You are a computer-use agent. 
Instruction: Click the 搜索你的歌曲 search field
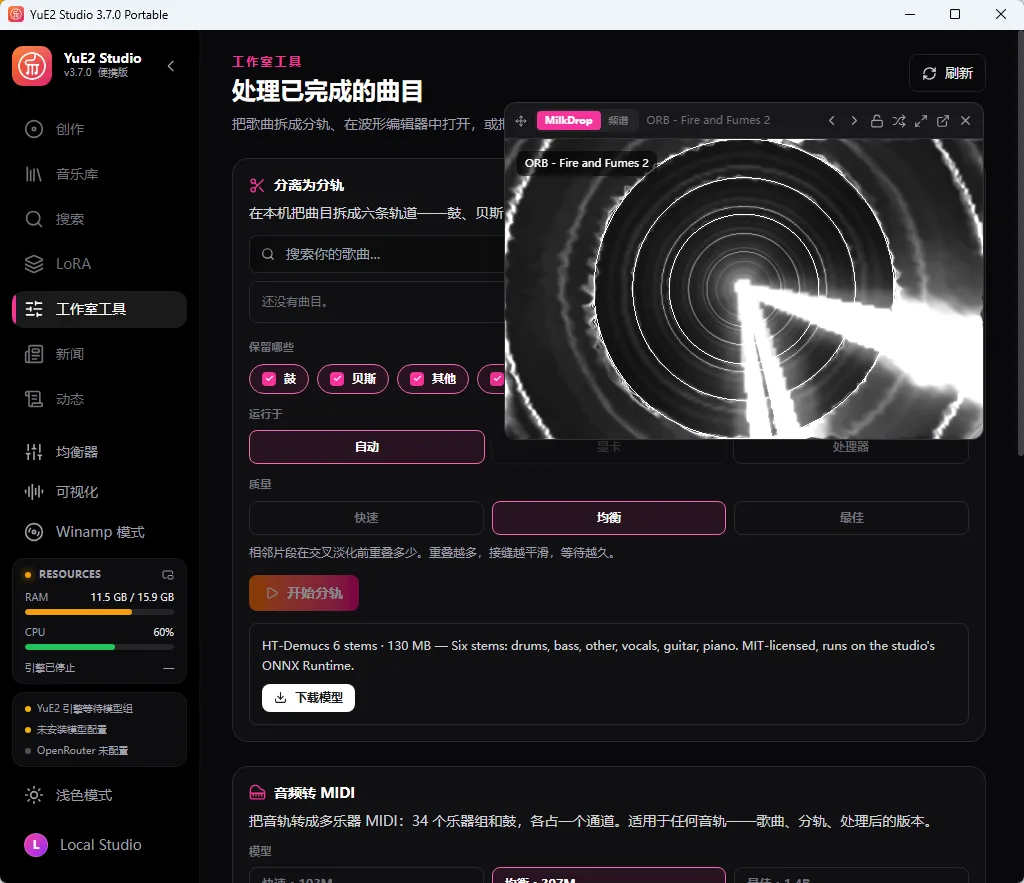377,254
